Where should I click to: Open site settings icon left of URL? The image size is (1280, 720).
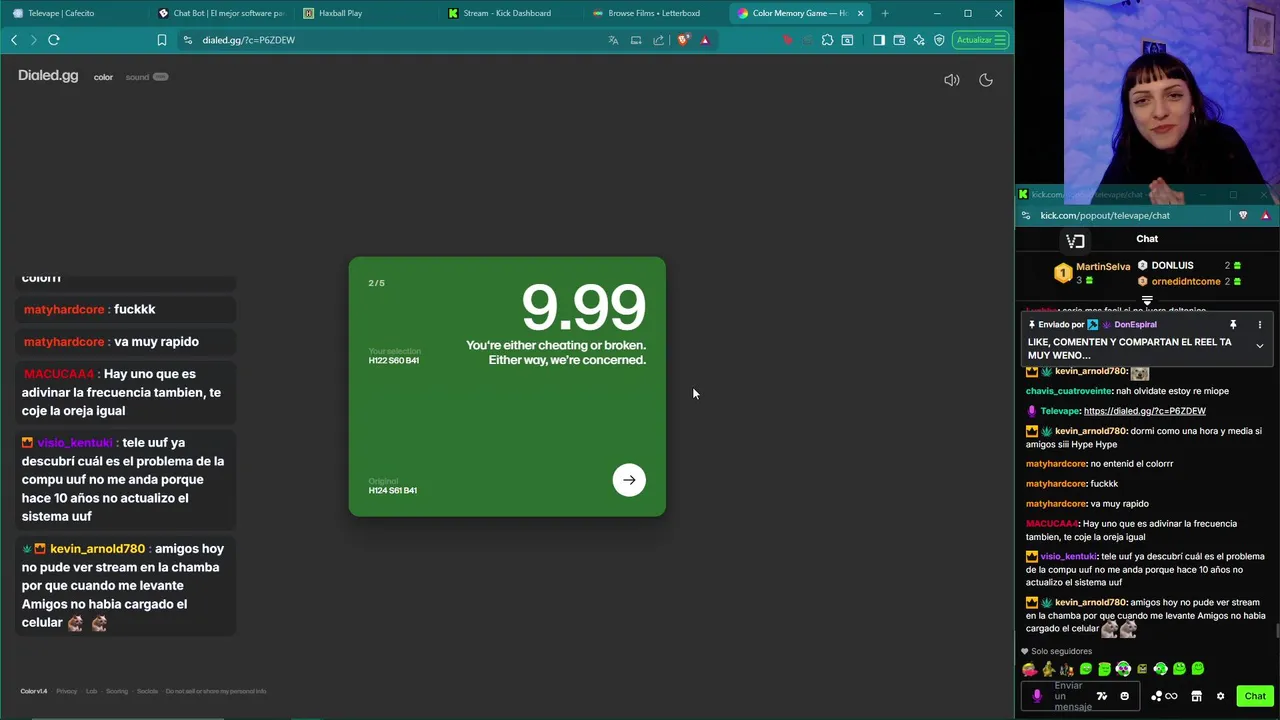(x=188, y=40)
